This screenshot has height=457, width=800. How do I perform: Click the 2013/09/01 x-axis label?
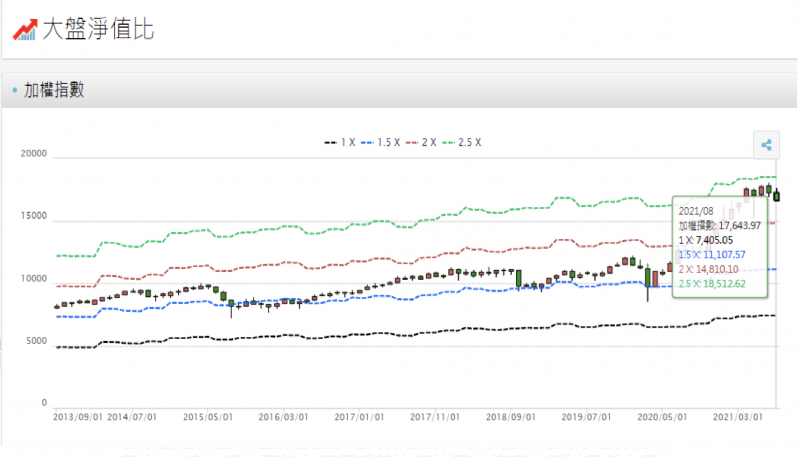tap(78, 417)
